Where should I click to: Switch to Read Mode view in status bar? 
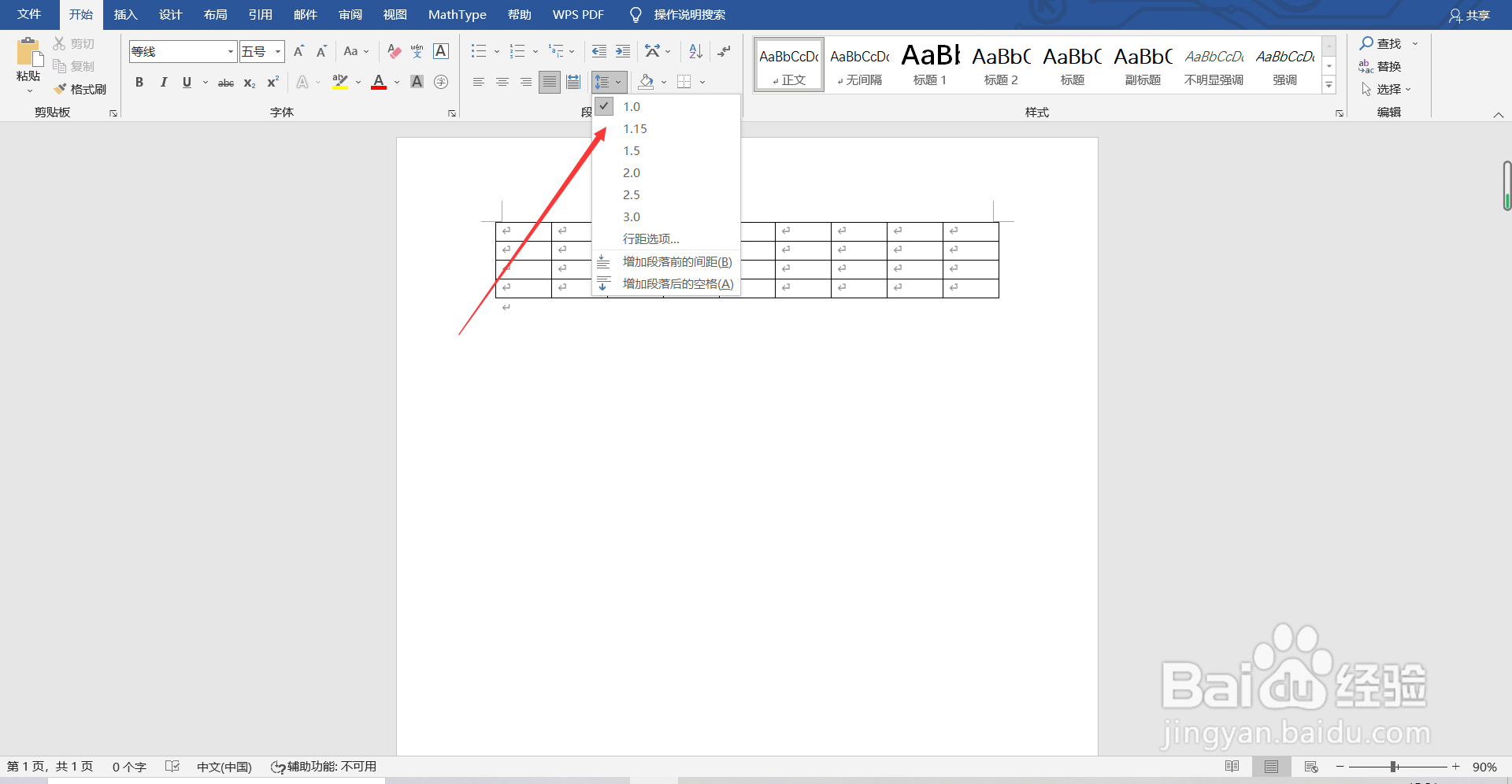pos(1232,767)
